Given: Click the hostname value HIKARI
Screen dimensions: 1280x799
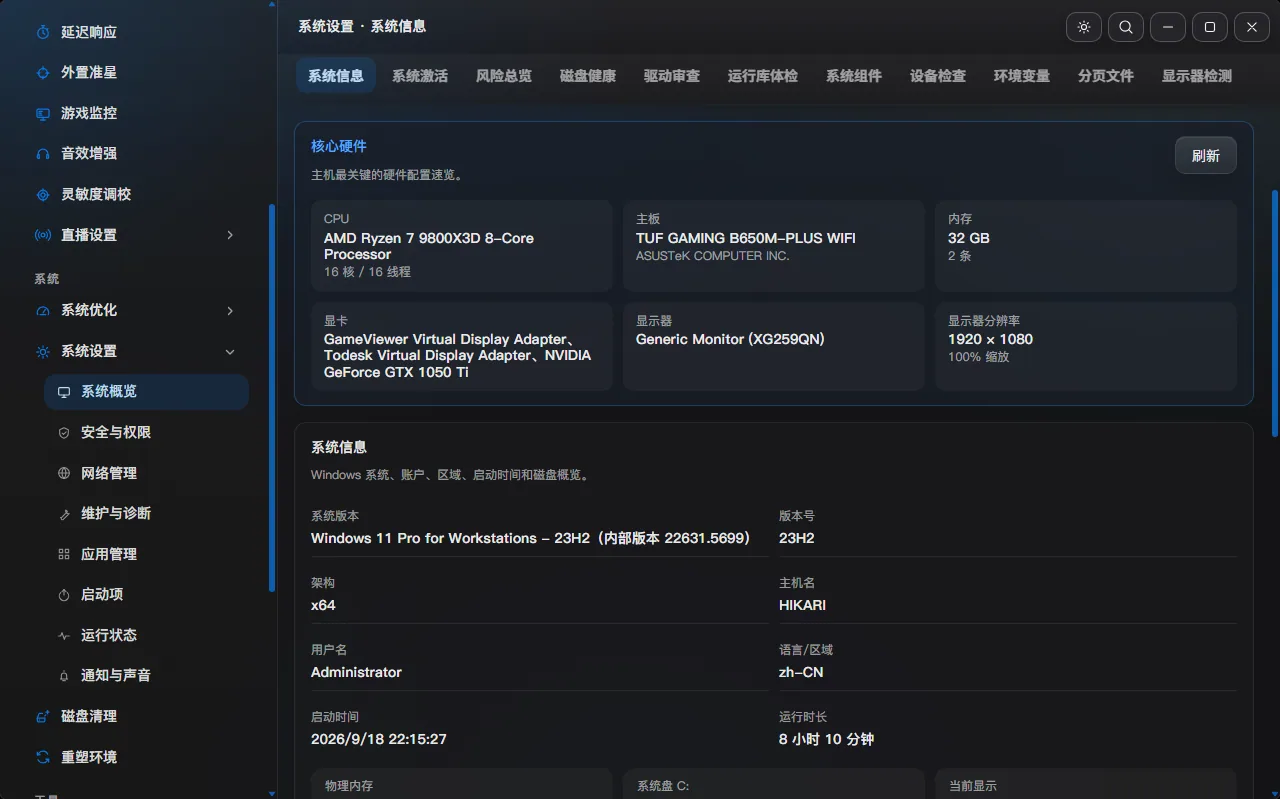Looking at the screenshot, I should pyautogui.click(x=802, y=605).
